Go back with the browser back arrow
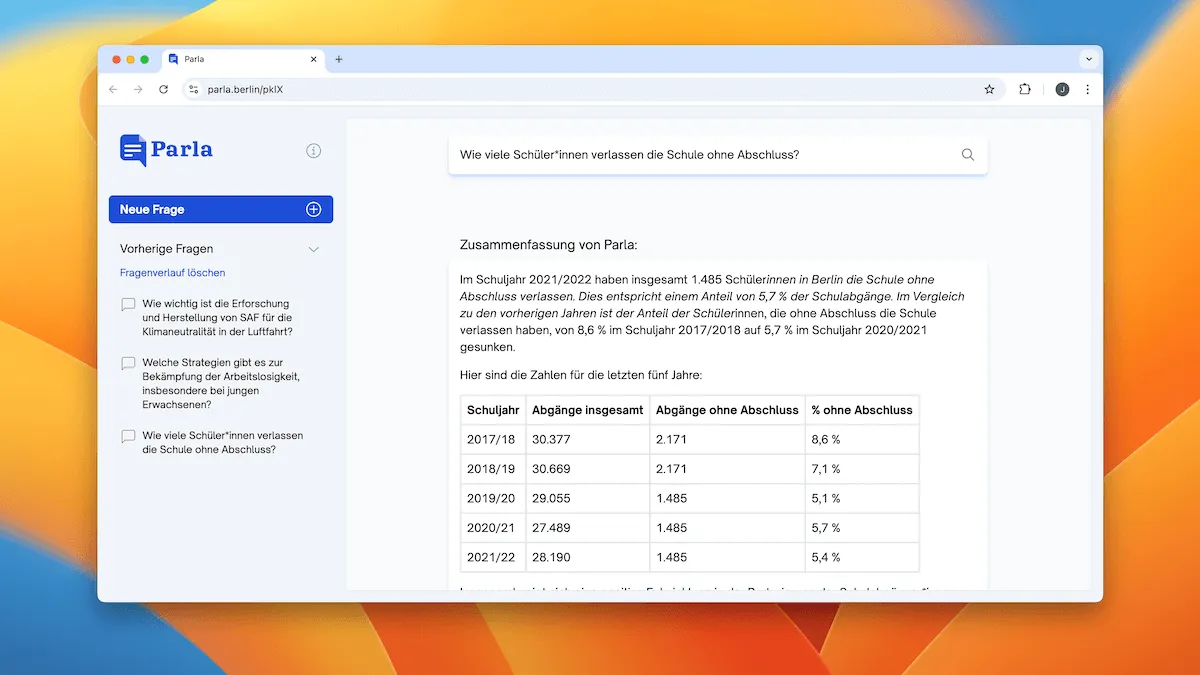Image resolution: width=1200 pixels, height=675 pixels. (113, 89)
